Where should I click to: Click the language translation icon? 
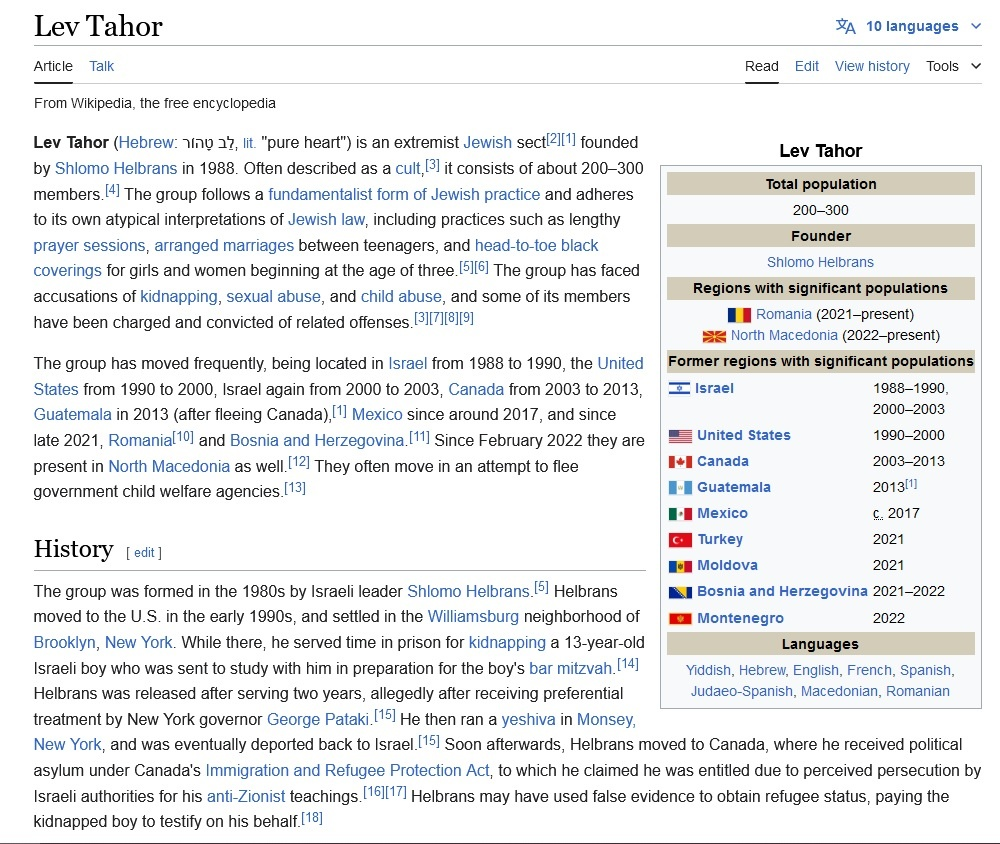[x=846, y=26]
